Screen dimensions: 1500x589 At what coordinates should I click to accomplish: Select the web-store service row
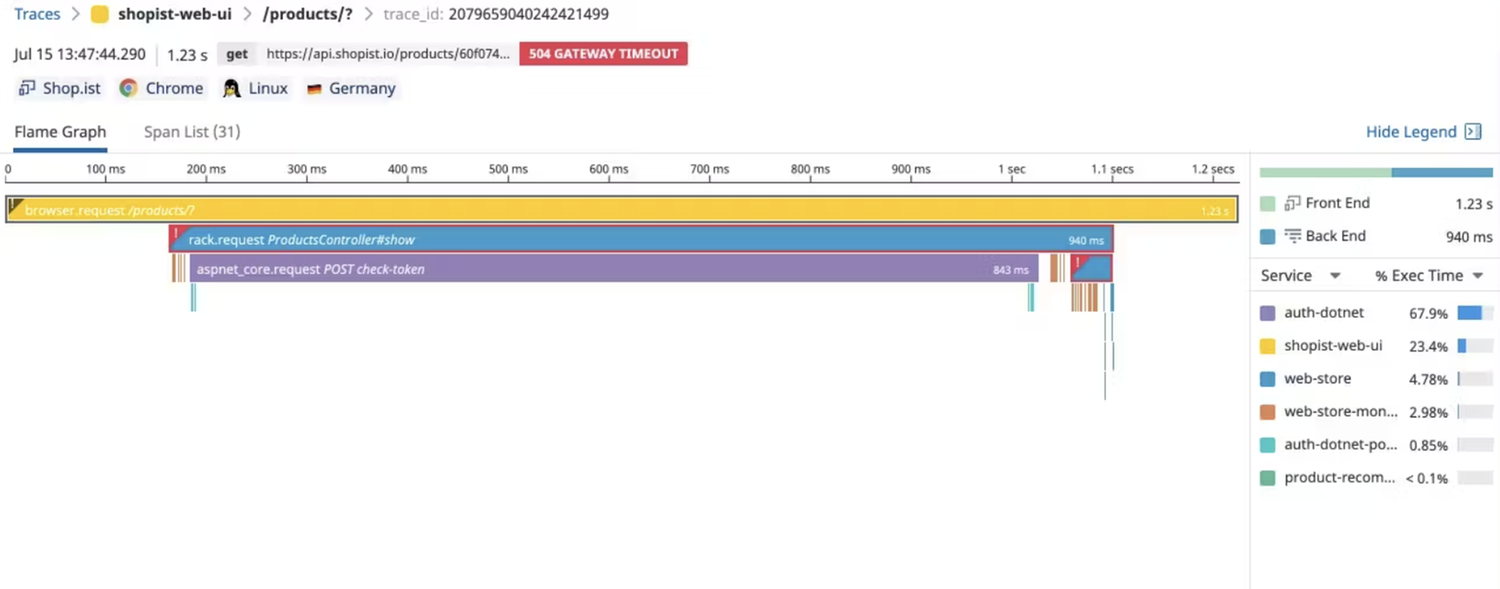point(1376,379)
